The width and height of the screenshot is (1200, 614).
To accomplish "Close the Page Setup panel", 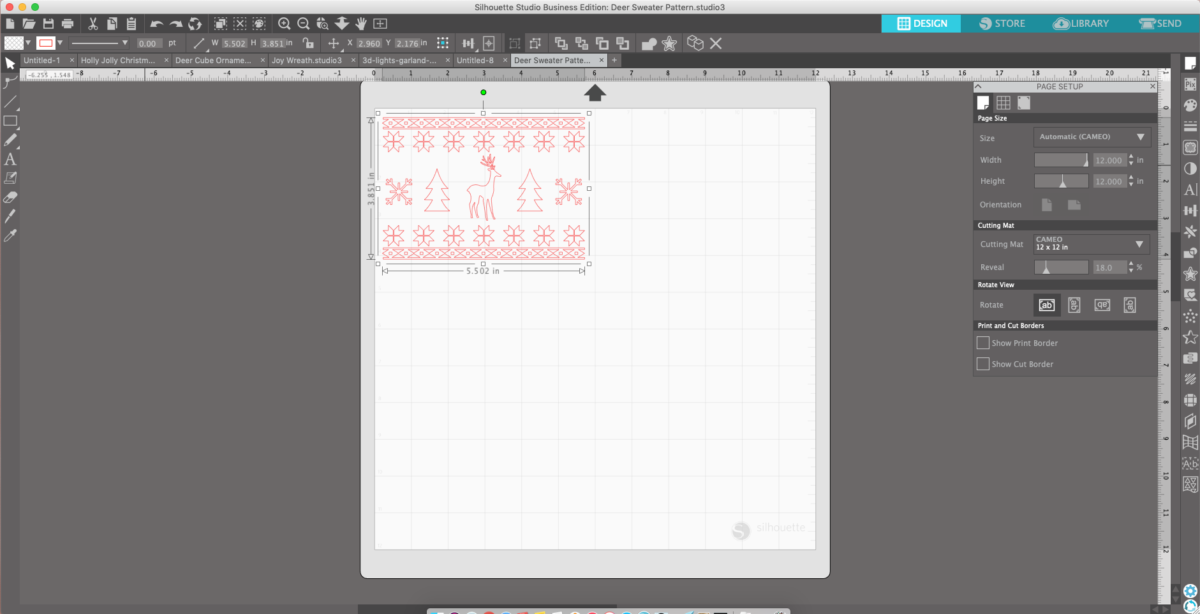I will coord(1152,87).
